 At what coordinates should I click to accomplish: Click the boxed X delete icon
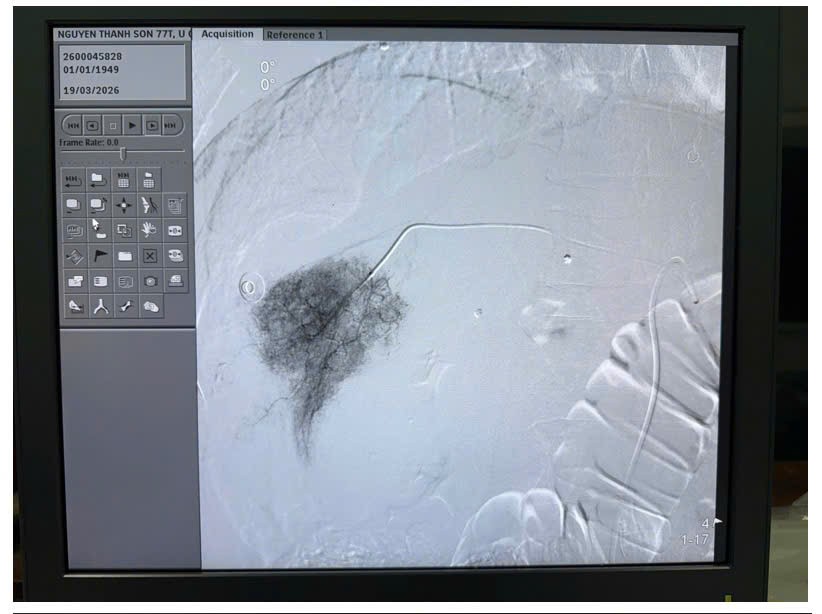tap(149, 256)
